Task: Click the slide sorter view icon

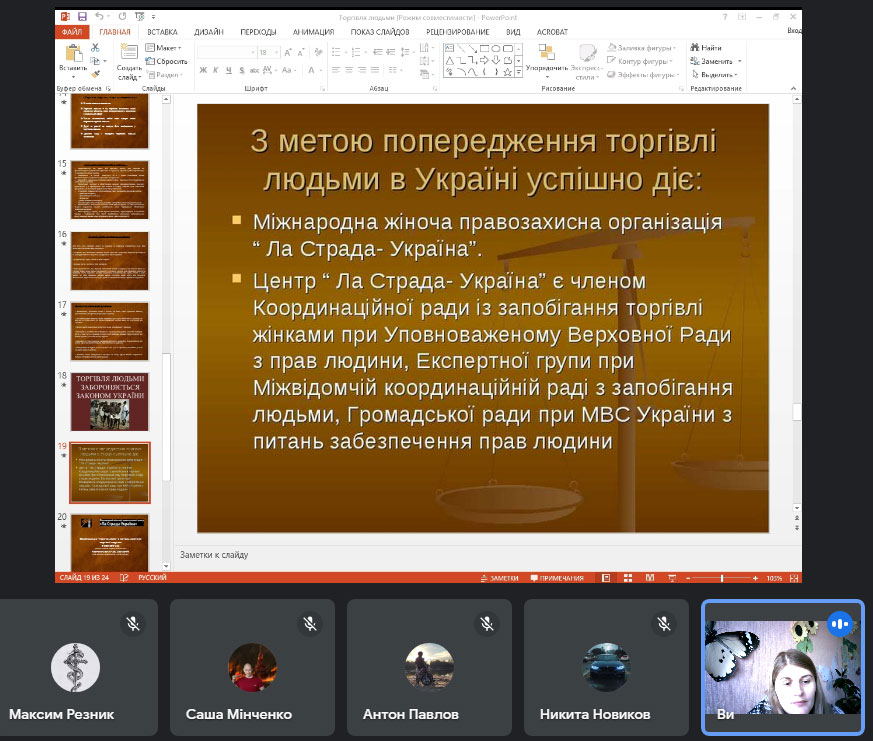Action: point(628,578)
